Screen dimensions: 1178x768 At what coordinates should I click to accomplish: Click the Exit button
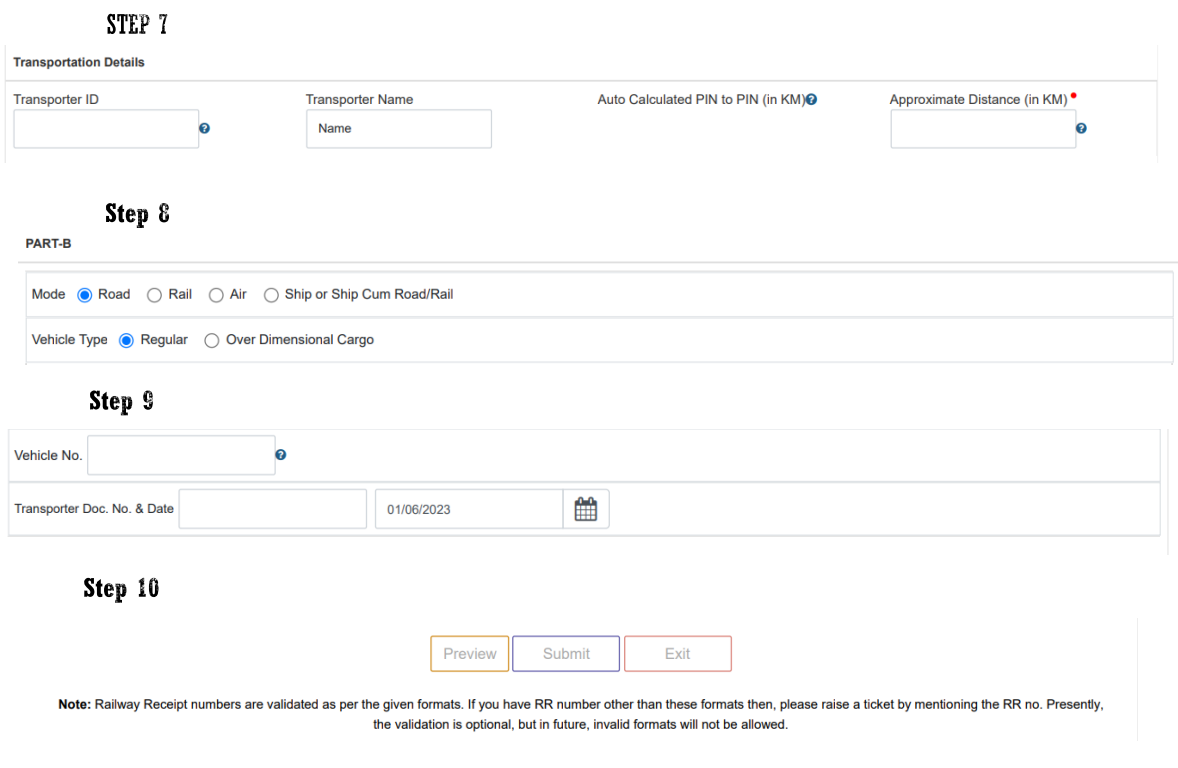(677, 654)
